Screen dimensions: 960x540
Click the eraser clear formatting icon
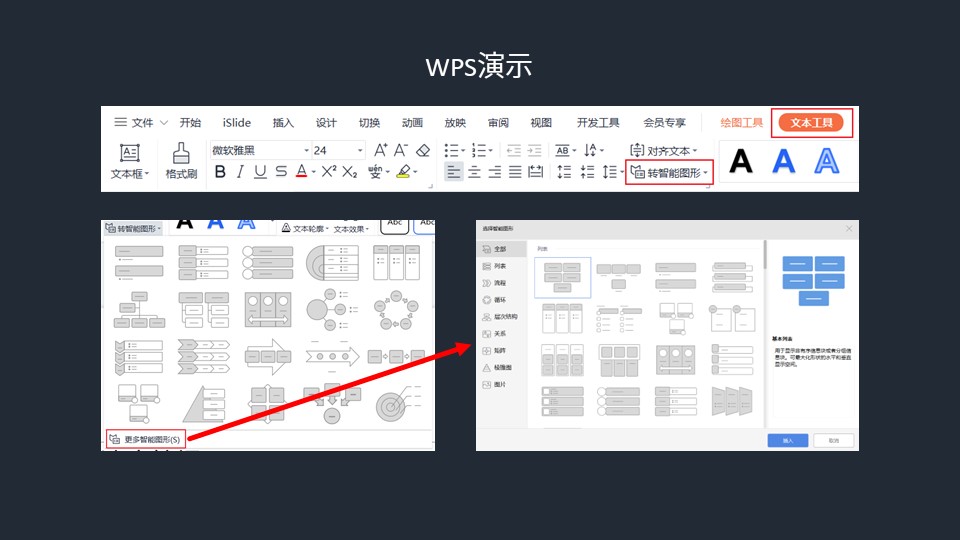pyautogui.click(x=423, y=150)
